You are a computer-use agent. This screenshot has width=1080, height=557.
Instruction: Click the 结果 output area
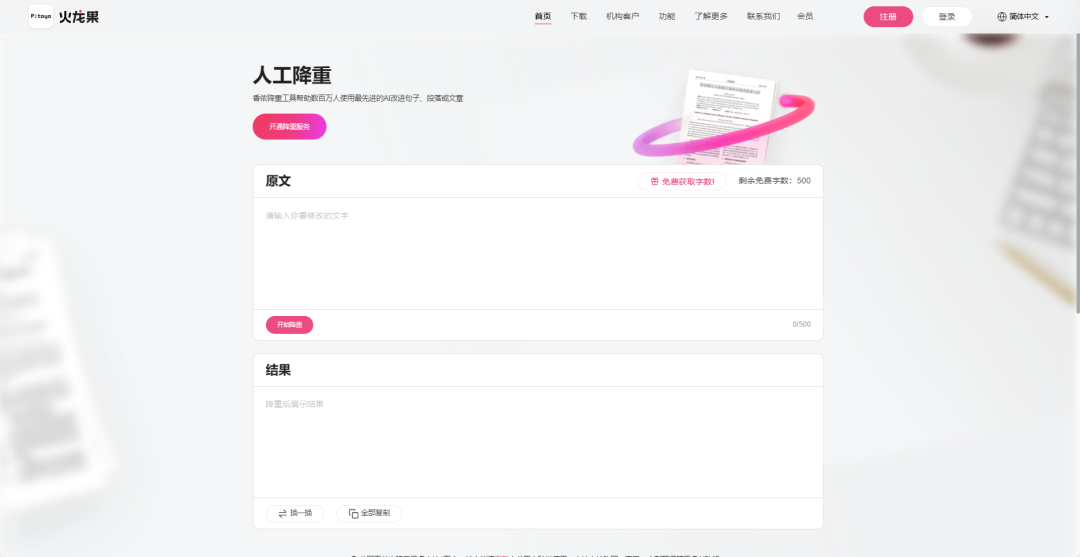tap(538, 441)
